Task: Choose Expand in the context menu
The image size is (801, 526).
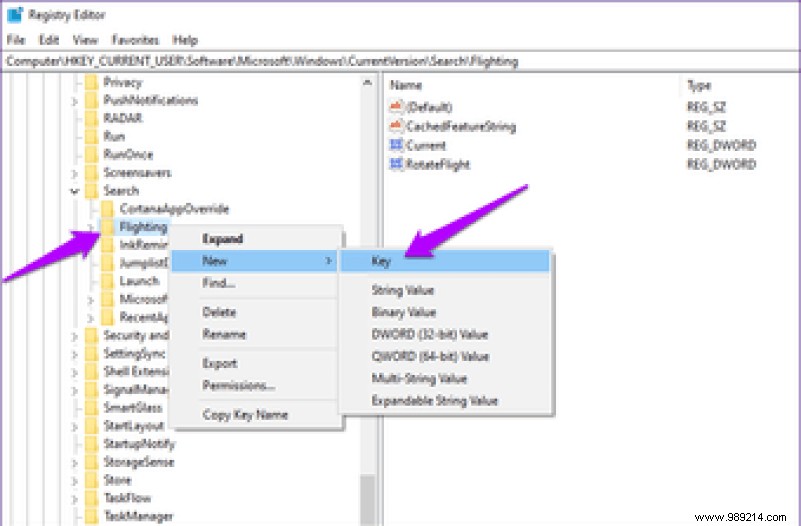Action: [254, 239]
